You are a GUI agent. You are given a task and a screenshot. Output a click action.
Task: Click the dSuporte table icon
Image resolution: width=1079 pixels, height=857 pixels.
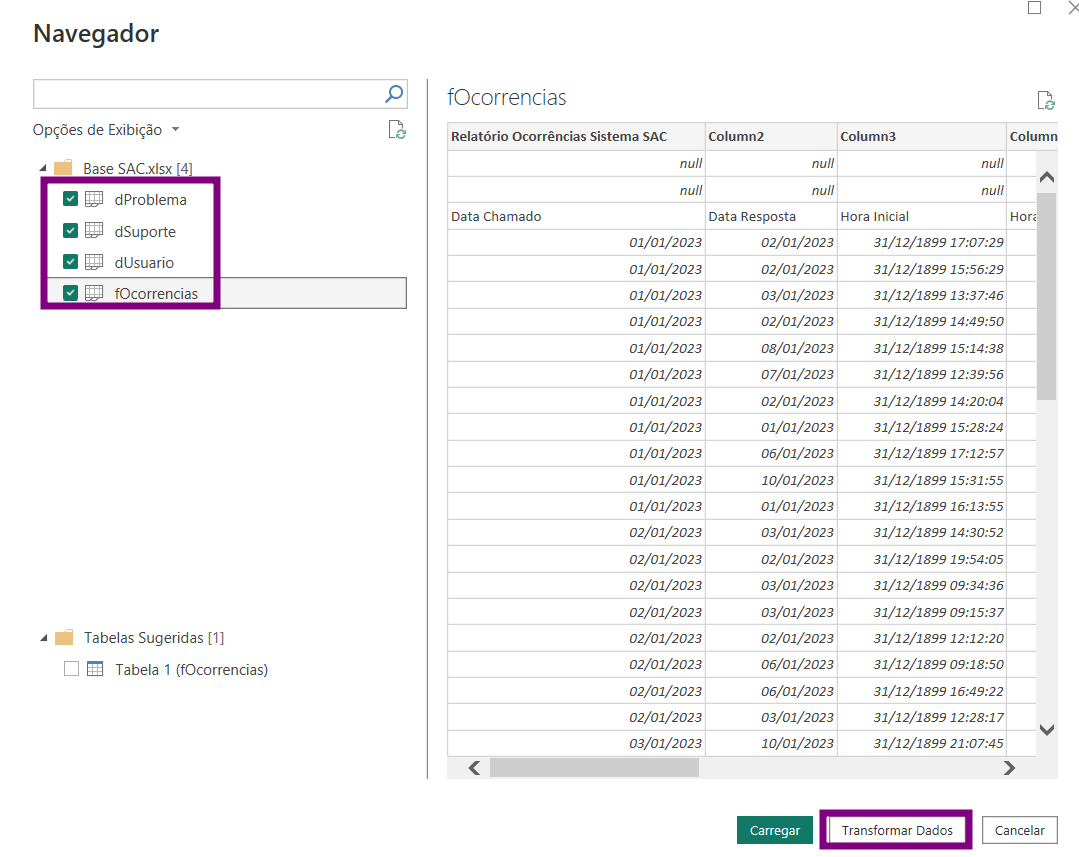(x=94, y=231)
